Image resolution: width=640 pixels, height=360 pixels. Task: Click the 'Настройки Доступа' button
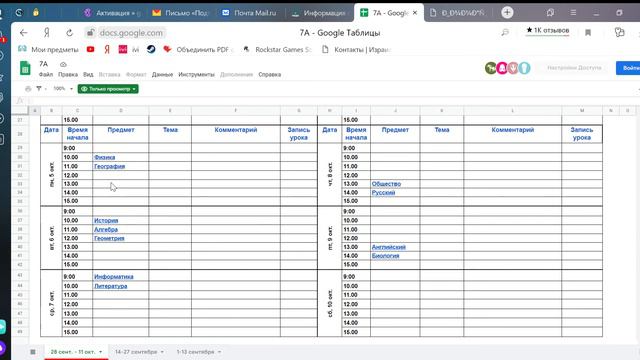click(x=574, y=68)
